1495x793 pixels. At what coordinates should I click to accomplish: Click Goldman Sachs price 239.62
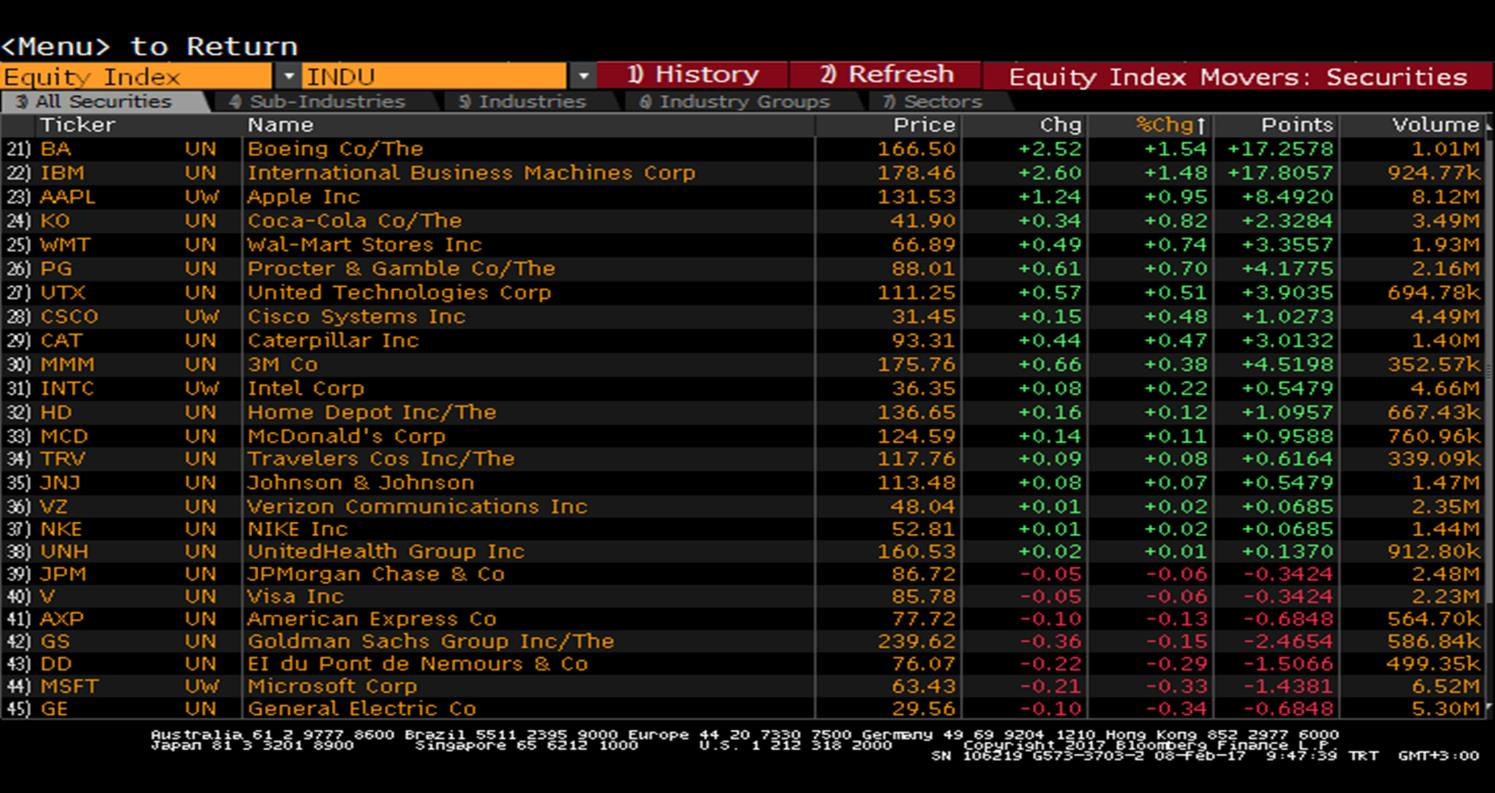(916, 642)
